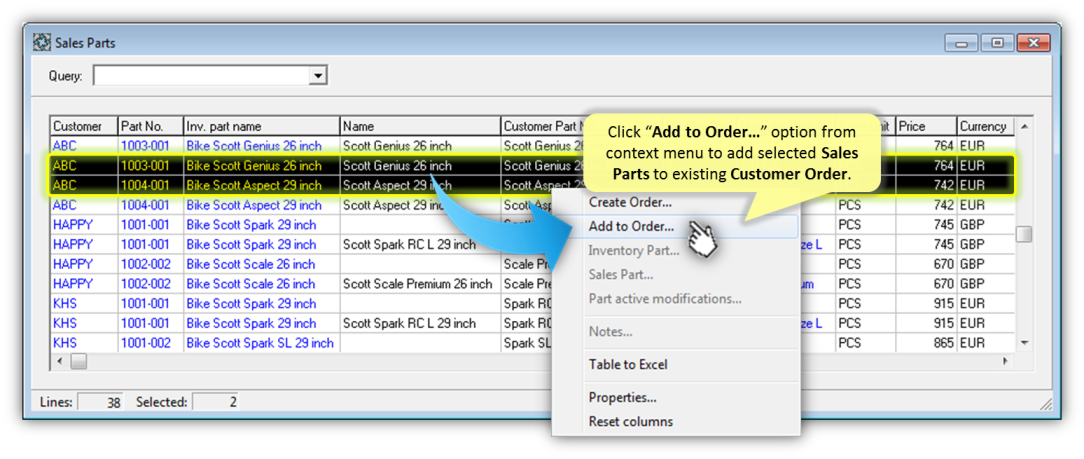Select the Bike Scott Spark SL 29 inch cell

[262, 343]
